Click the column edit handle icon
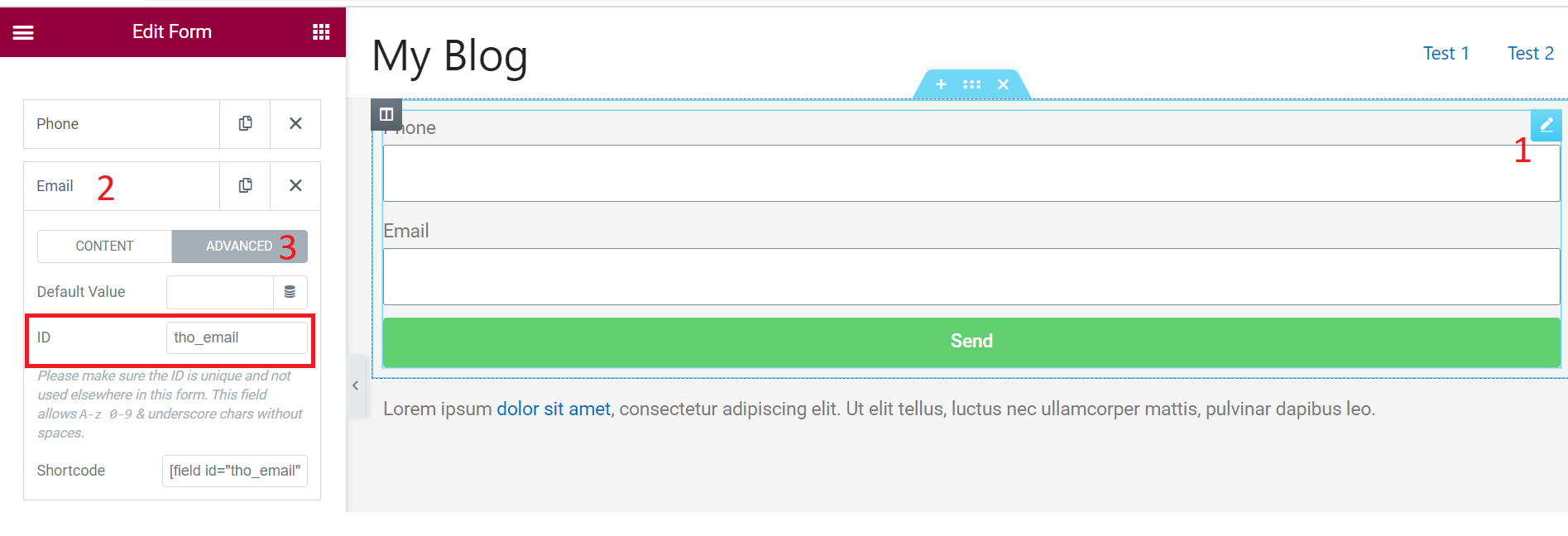This screenshot has height=536, width=1568. coord(386,114)
